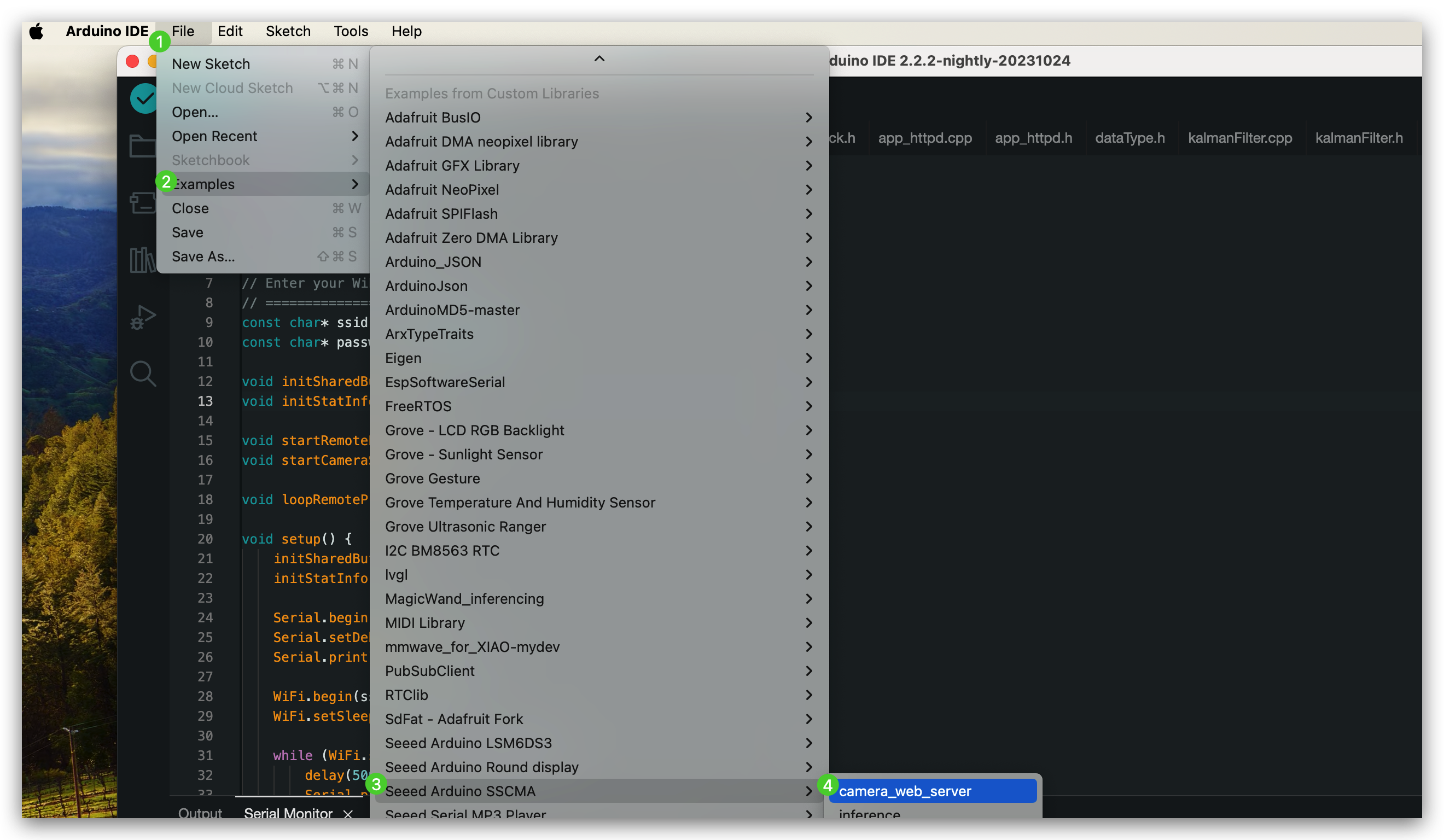
Task: Open Grove Ultrasonic Ranger examples
Action: tap(599, 527)
